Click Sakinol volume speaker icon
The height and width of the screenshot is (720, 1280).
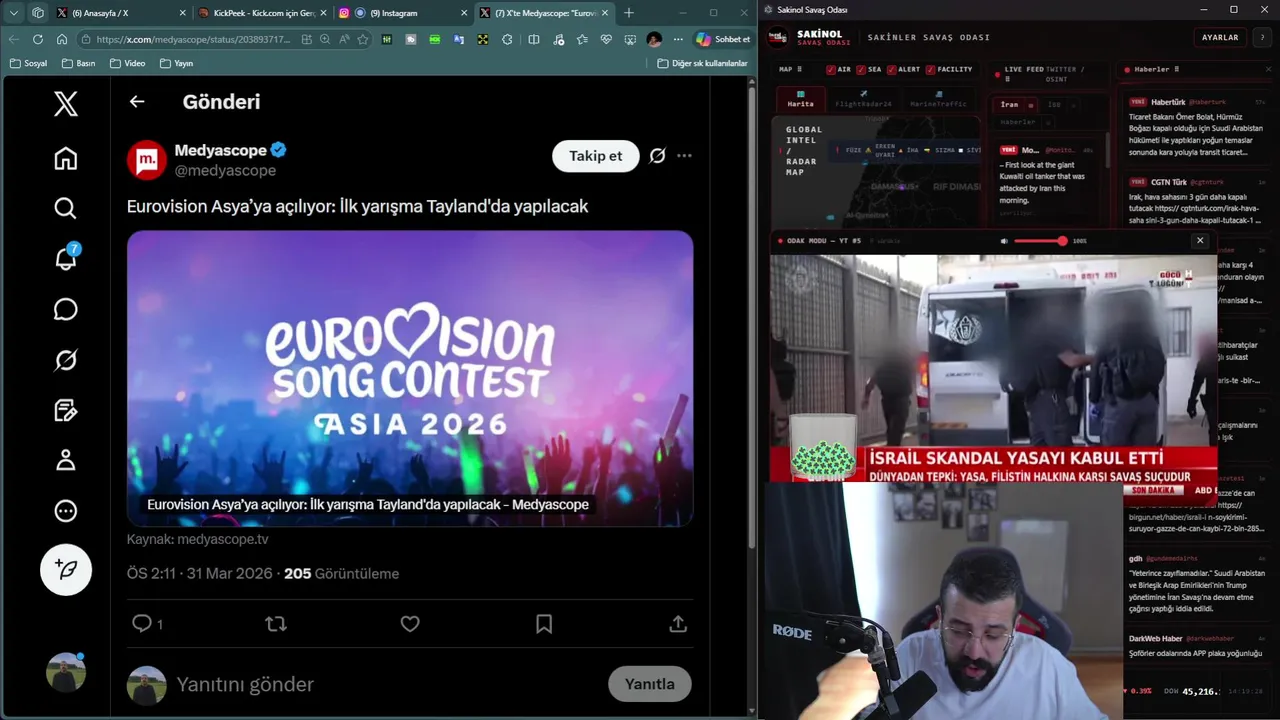[1004, 241]
